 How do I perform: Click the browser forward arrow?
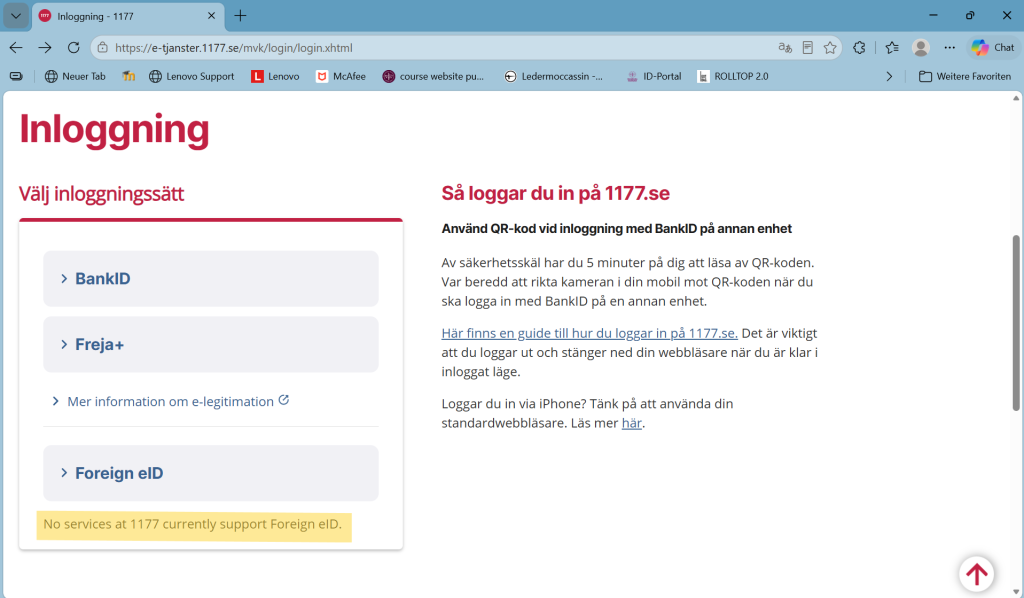pyautogui.click(x=44, y=48)
